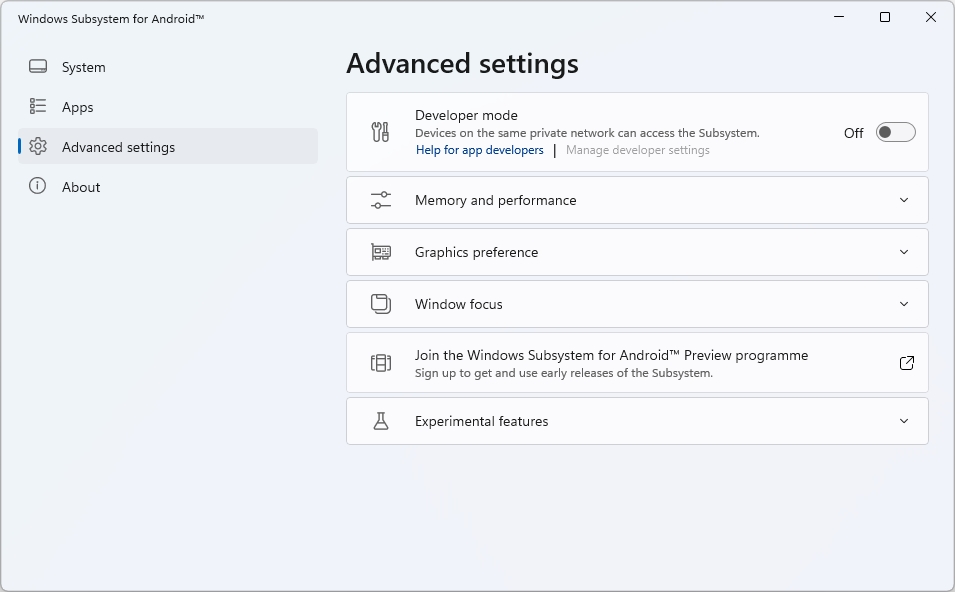Click the Window focus icon
Image resolution: width=955 pixels, height=592 pixels.
381,304
